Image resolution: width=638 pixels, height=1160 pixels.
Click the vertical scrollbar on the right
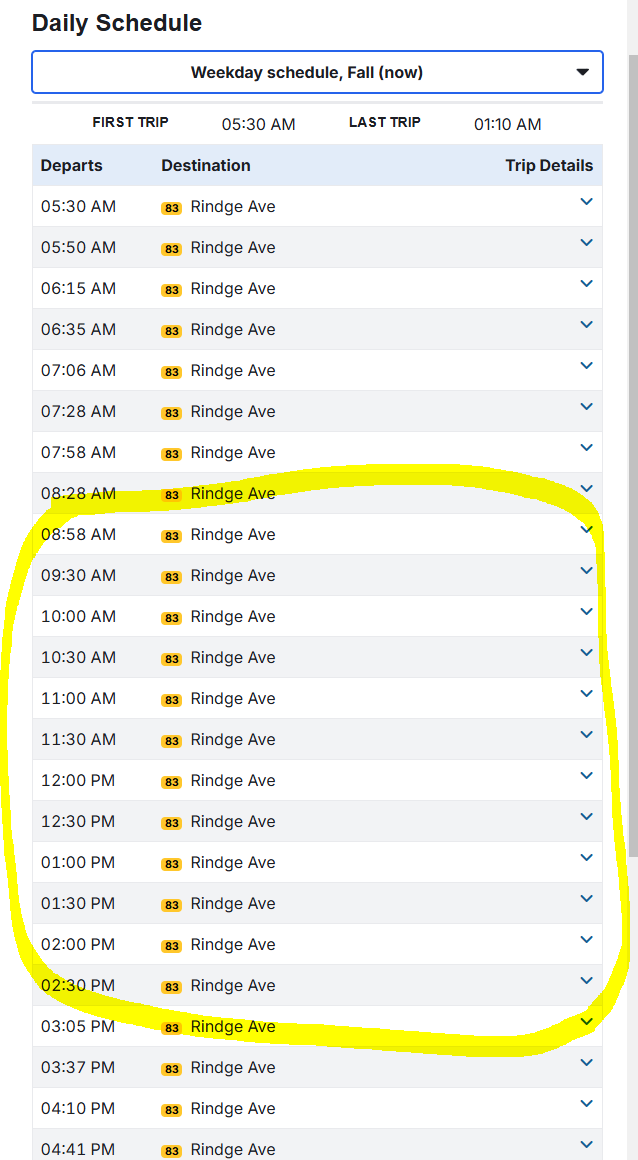630,450
